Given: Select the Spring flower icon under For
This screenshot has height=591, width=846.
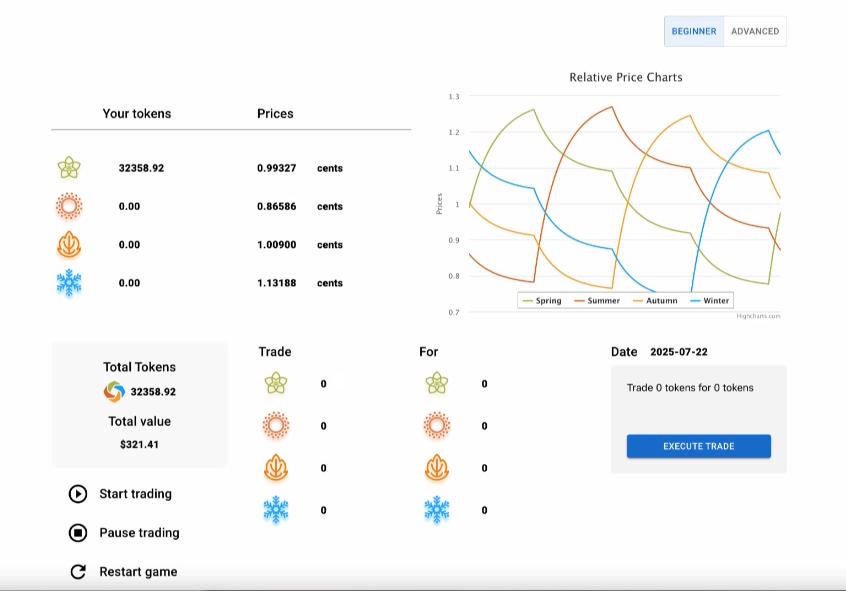Looking at the screenshot, I should pyautogui.click(x=436, y=383).
